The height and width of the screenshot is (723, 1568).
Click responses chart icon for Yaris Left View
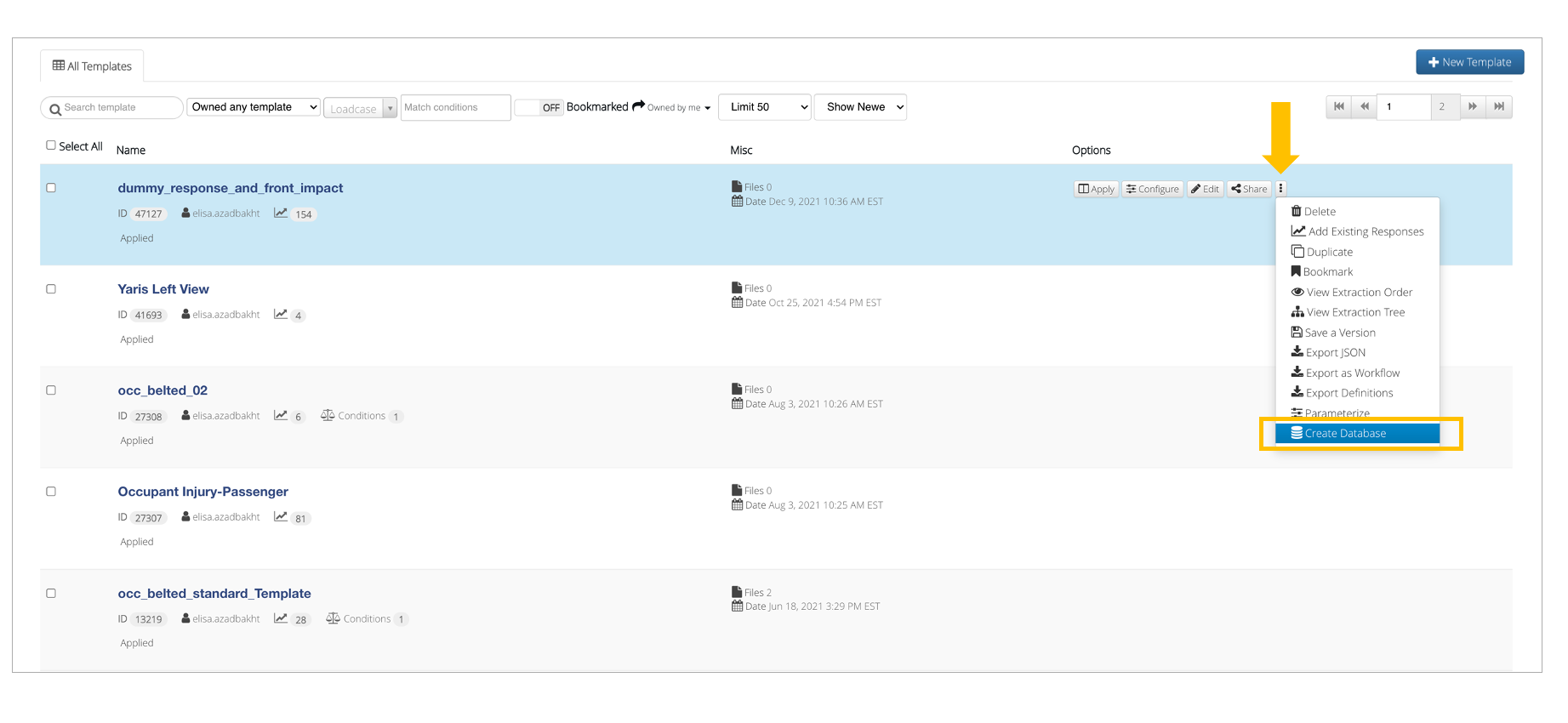coord(281,315)
